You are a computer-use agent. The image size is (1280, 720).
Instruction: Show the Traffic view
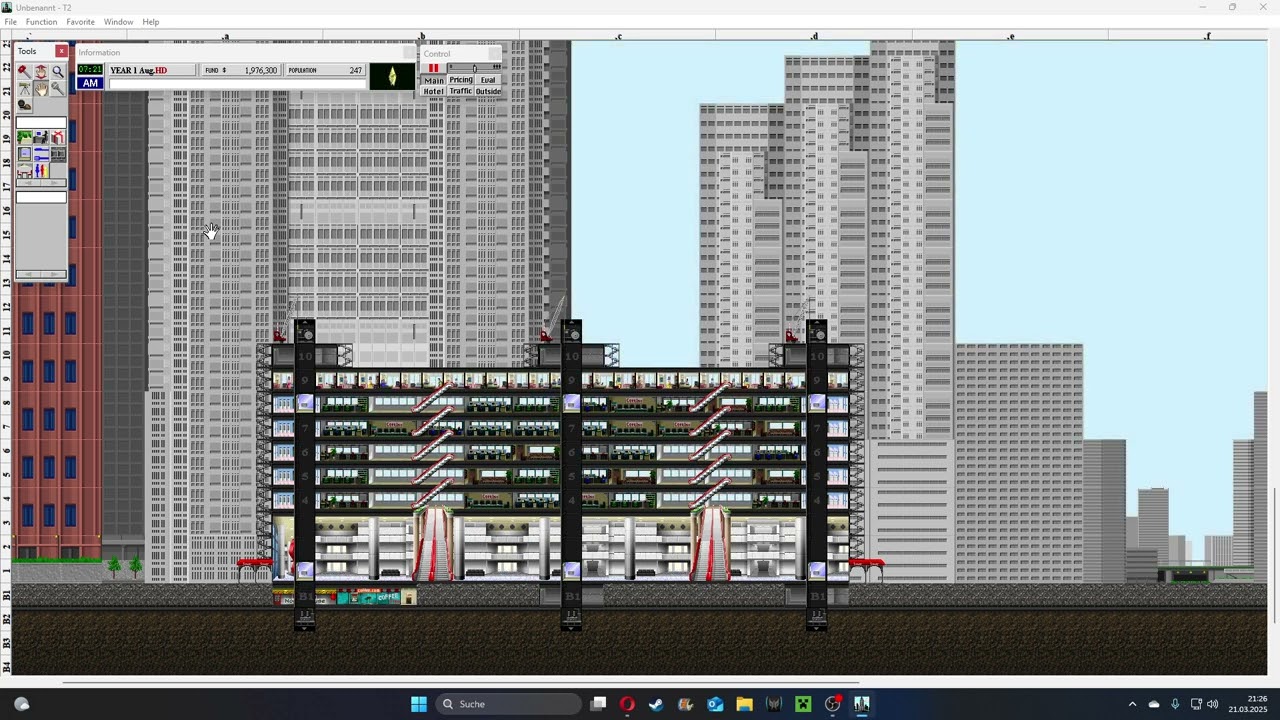coord(460,91)
